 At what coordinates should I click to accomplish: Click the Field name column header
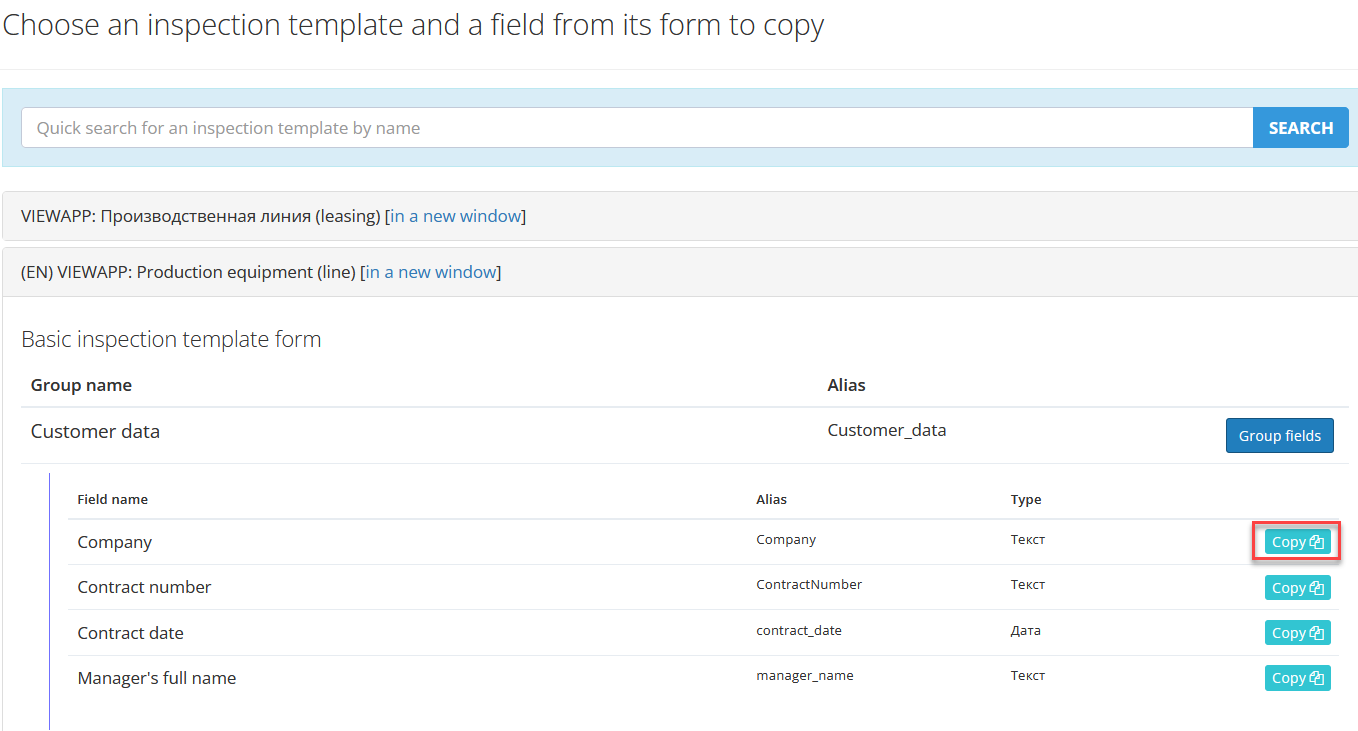coord(112,499)
